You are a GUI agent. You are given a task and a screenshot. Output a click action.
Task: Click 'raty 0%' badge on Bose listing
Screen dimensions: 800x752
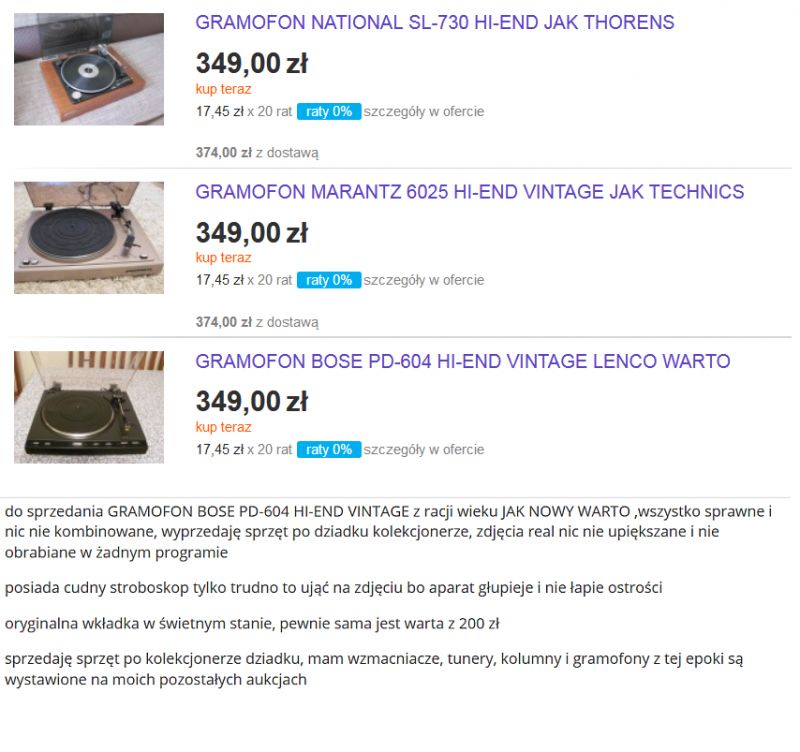329,449
